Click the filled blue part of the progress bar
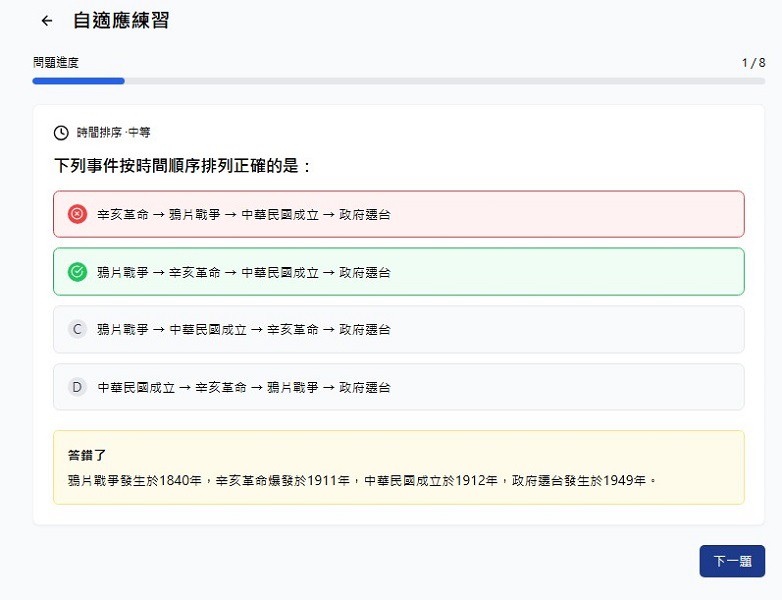 (78, 81)
